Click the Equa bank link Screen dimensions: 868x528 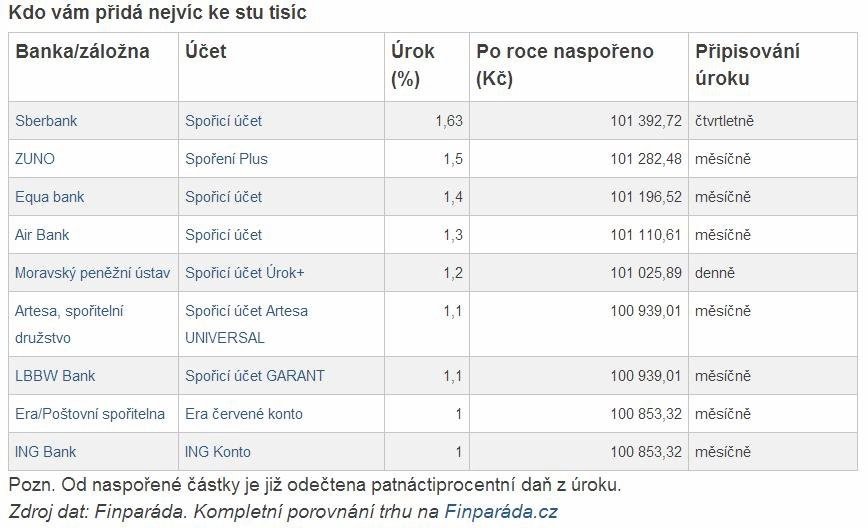click(50, 197)
